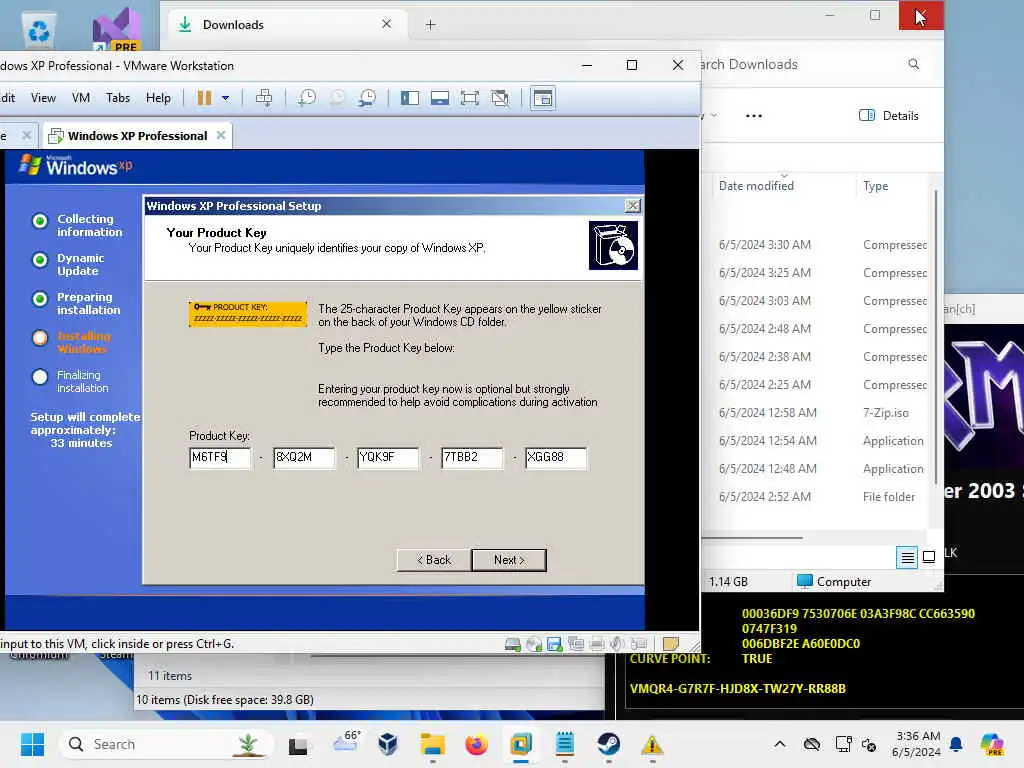Click the console view icon in VMware toolbar
The image size is (1024, 768).
pyautogui.click(x=543, y=98)
